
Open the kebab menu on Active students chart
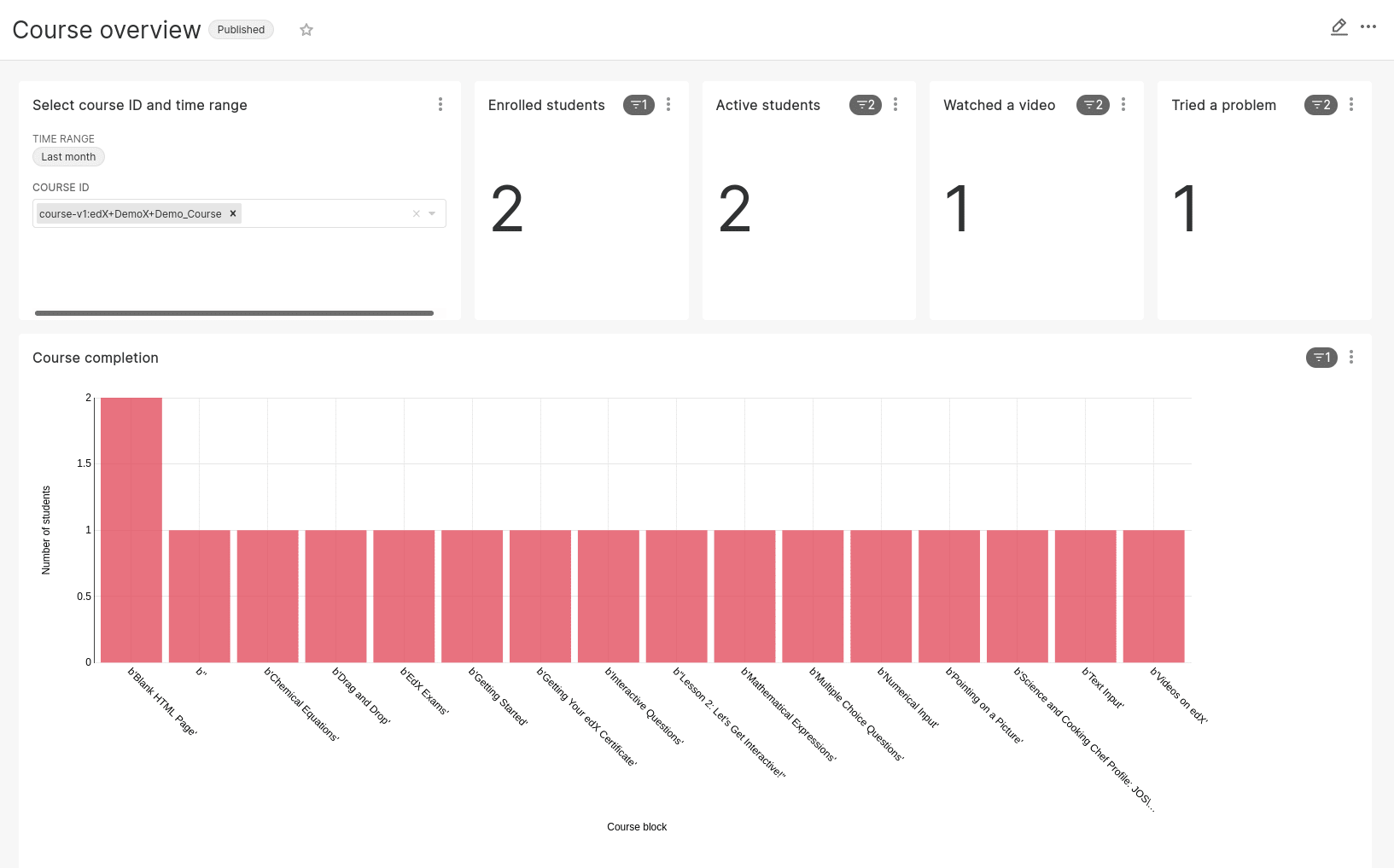[x=895, y=104]
